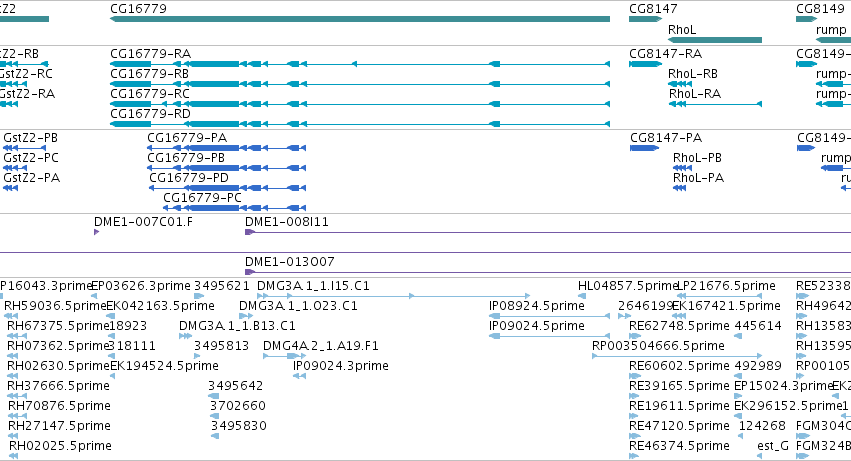This screenshot has height=461, width=851.
Task: Select the DME1-007C01.F feature label
Action: click(x=143, y=222)
